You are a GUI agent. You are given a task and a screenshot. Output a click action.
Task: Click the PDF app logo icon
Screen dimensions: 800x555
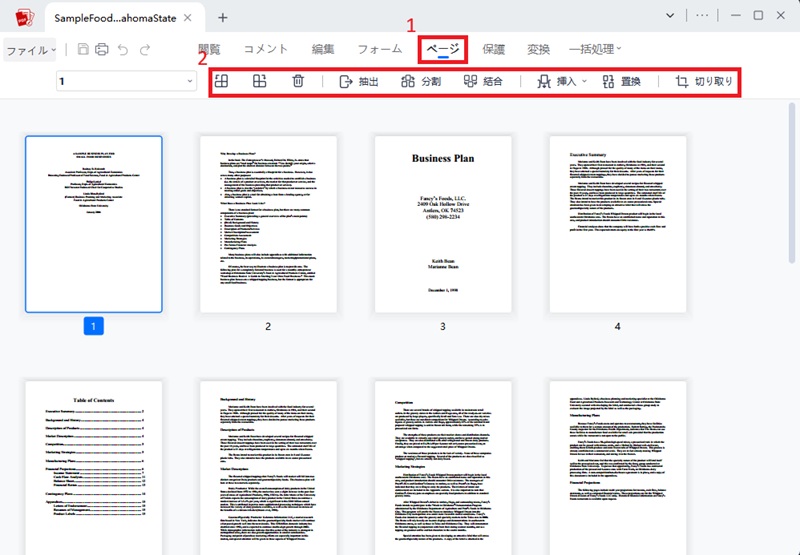[24, 17]
